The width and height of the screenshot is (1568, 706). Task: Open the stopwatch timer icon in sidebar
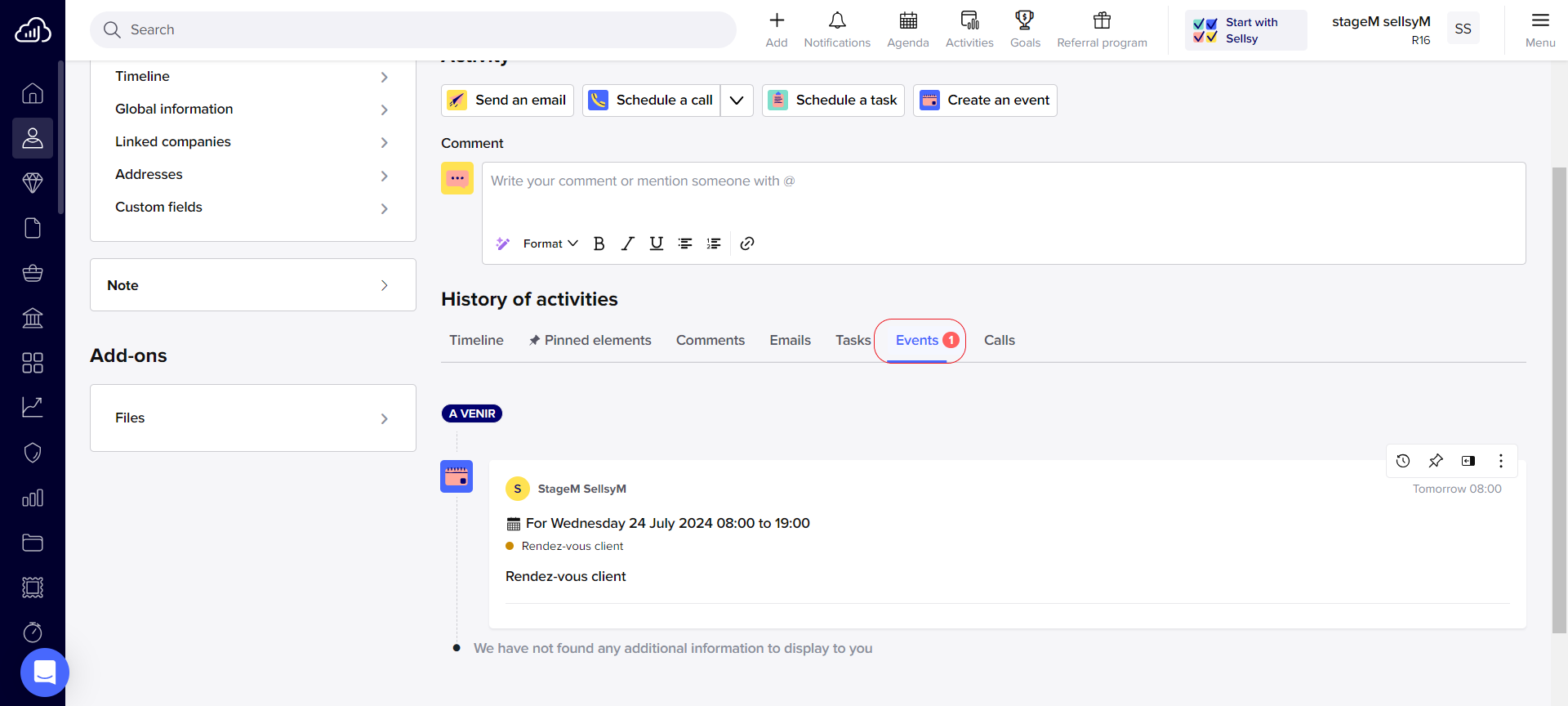click(33, 632)
